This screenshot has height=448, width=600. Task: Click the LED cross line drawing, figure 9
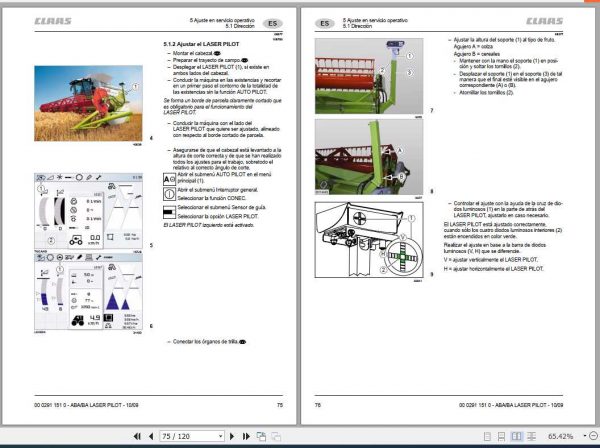[369, 240]
